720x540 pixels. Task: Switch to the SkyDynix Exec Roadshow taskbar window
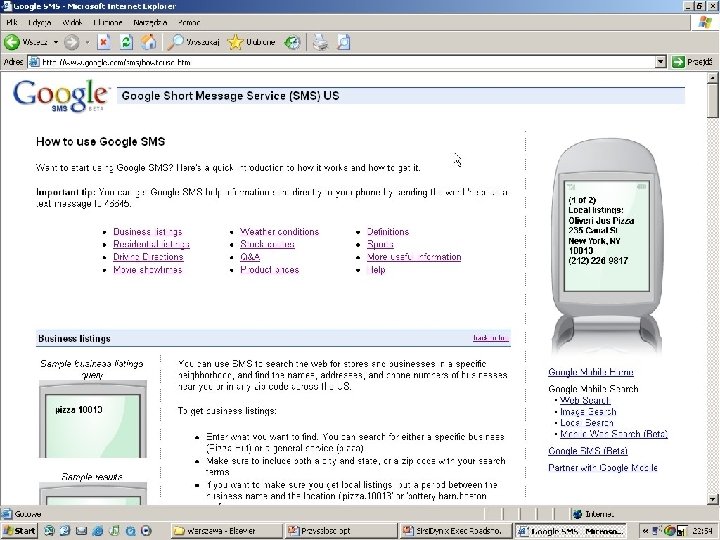pyautogui.click(x=455, y=531)
